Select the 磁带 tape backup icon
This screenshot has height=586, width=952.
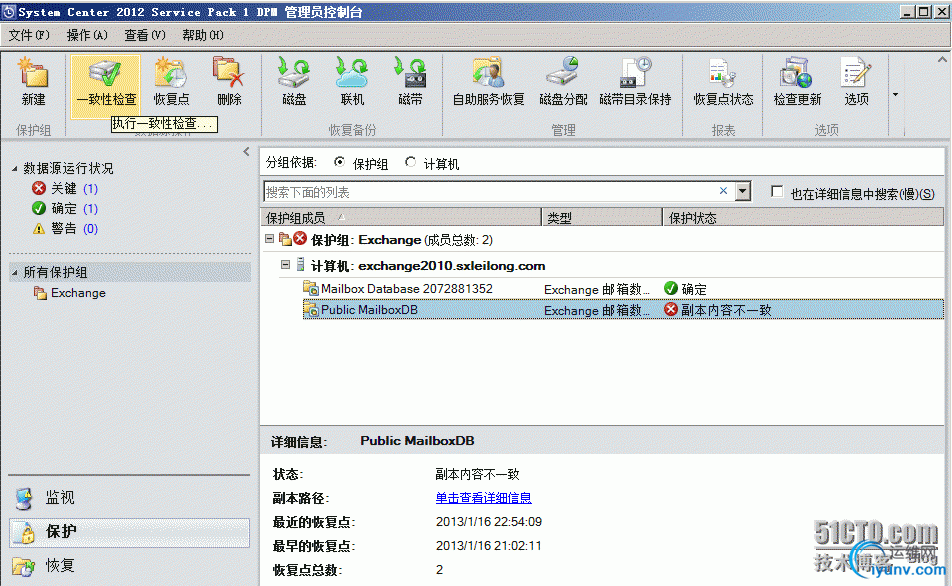(410, 73)
